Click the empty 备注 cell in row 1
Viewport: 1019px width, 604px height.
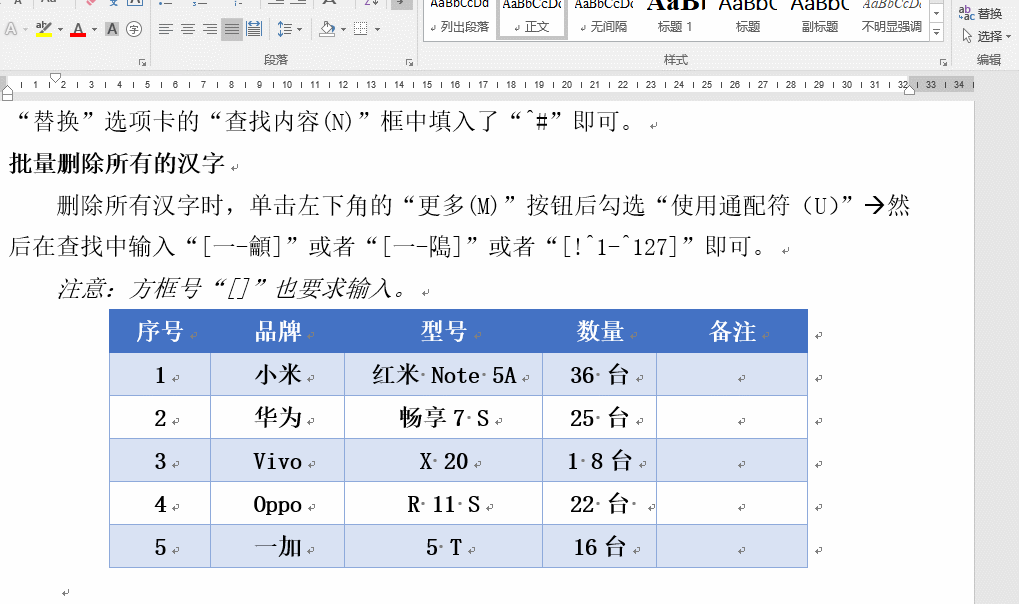[x=732, y=375]
